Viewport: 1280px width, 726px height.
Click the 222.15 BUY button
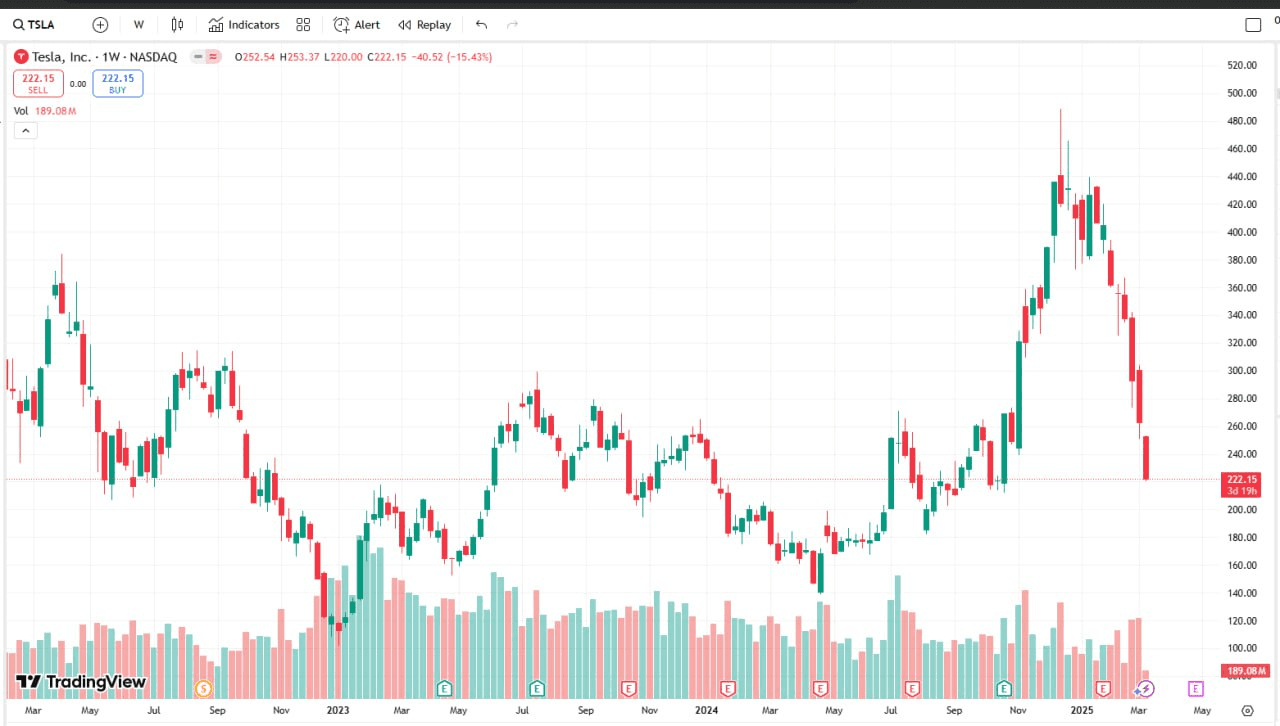point(118,84)
